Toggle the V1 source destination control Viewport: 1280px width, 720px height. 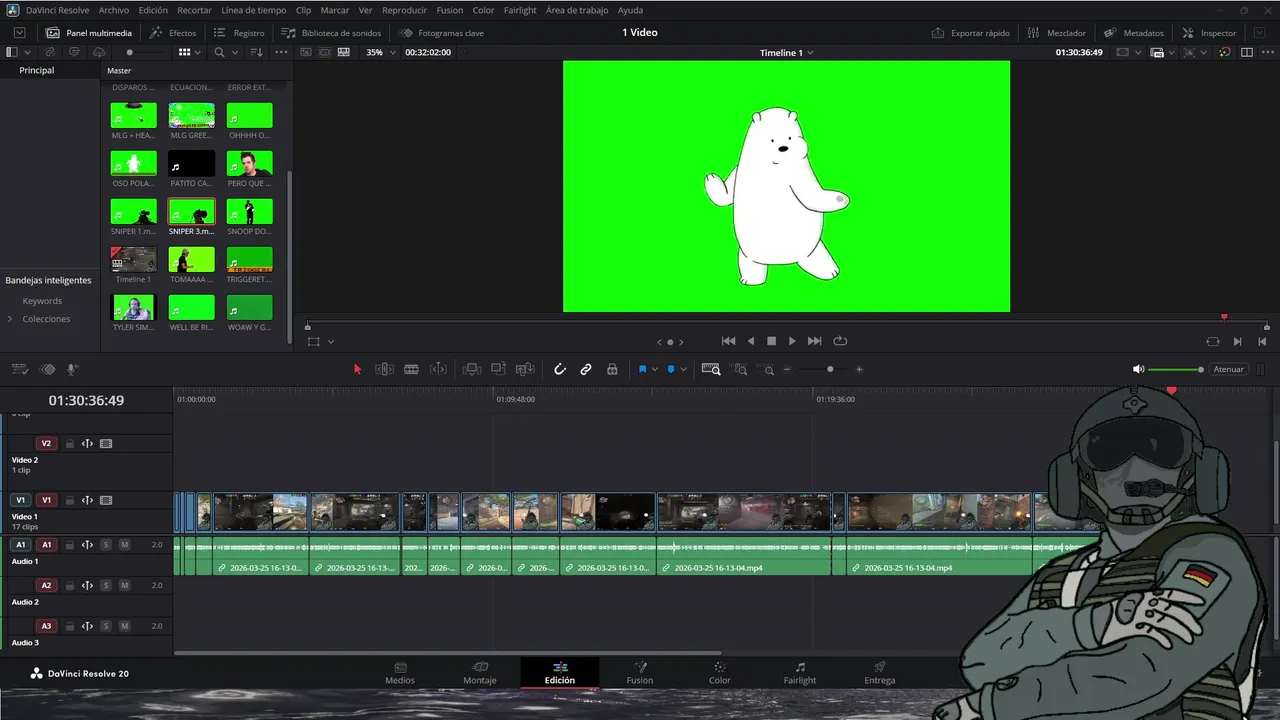pos(20,500)
